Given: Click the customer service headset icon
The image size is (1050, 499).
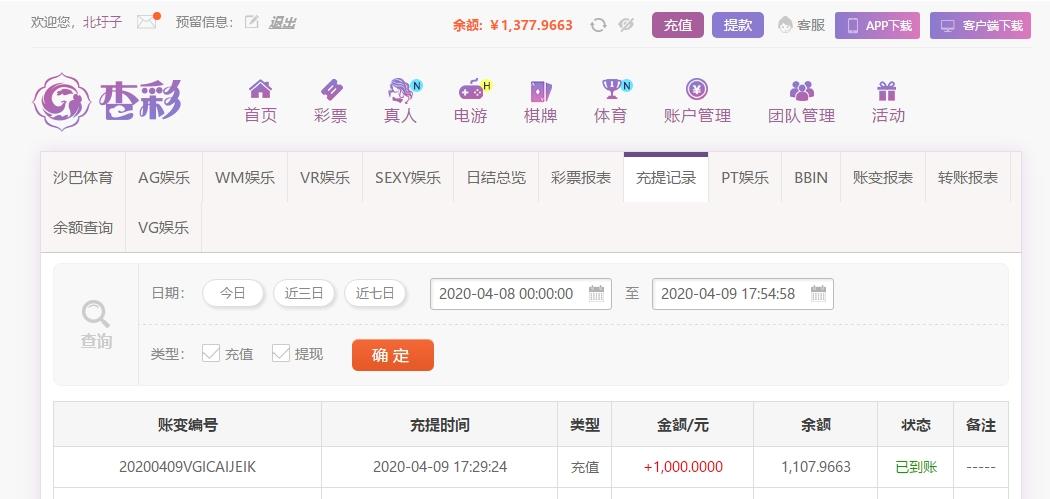Looking at the screenshot, I should point(785,25).
